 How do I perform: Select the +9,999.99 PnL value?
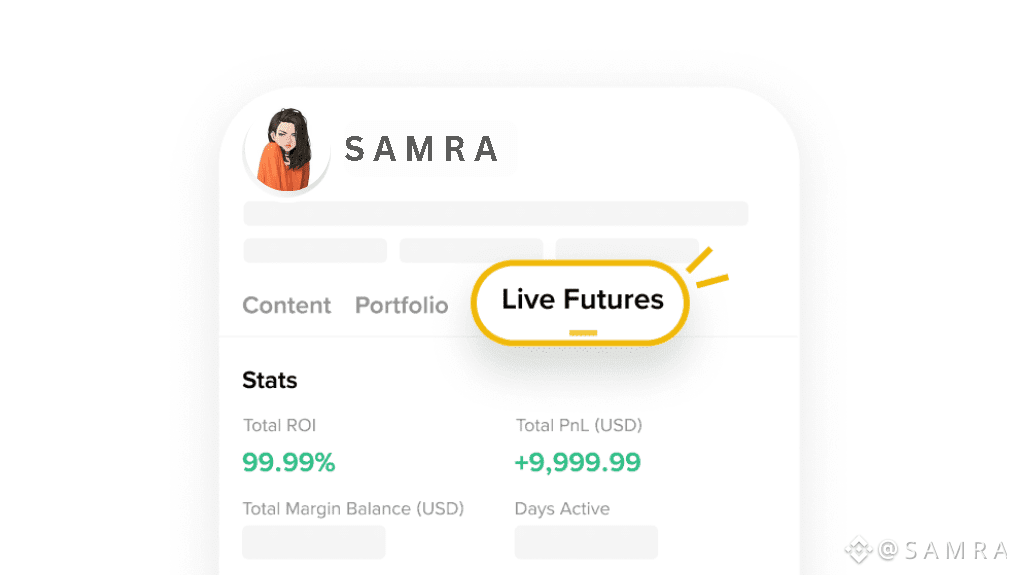click(x=577, y=462)
